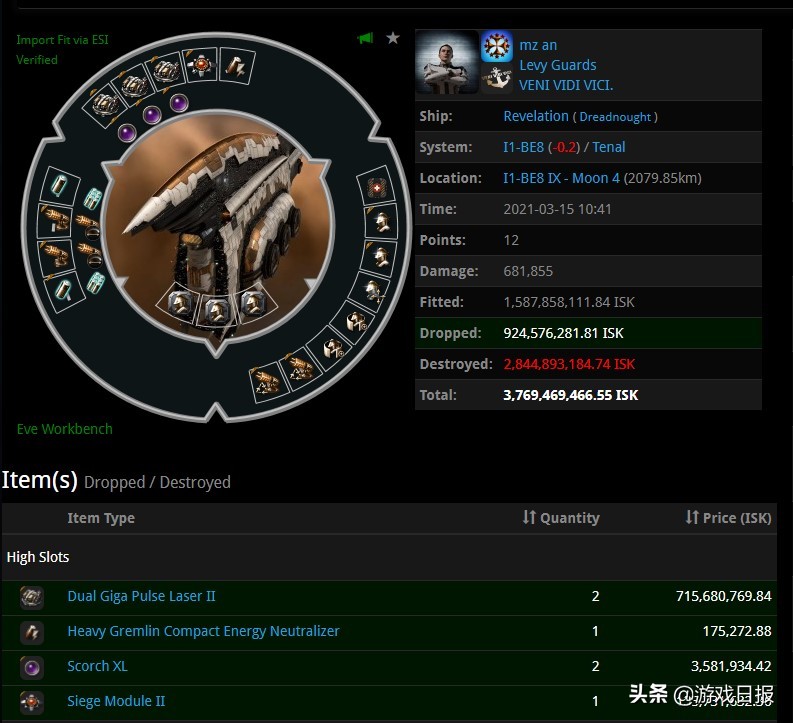Screen dimensions: 793x723
Task: Click the center rig icon below the ship image
Action: point(216,310)
